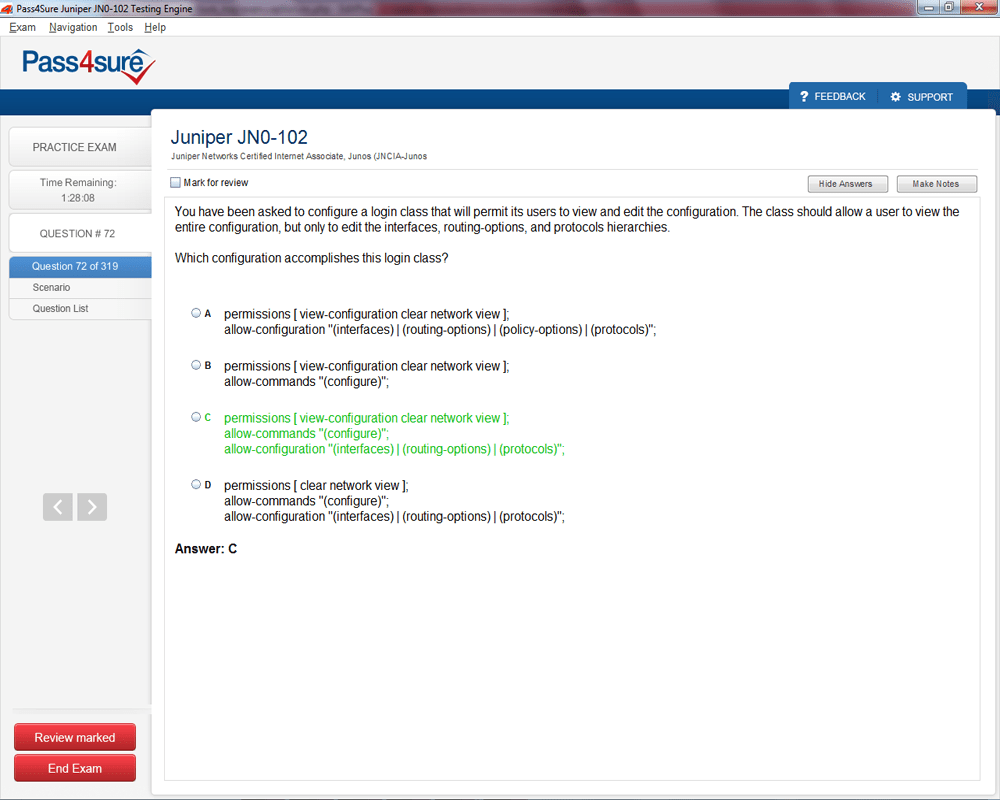Select answer option B radio button
Image resolution: width=1000 pixels, height=800 pixels.
pyautogui.click(x=196, y=365)
